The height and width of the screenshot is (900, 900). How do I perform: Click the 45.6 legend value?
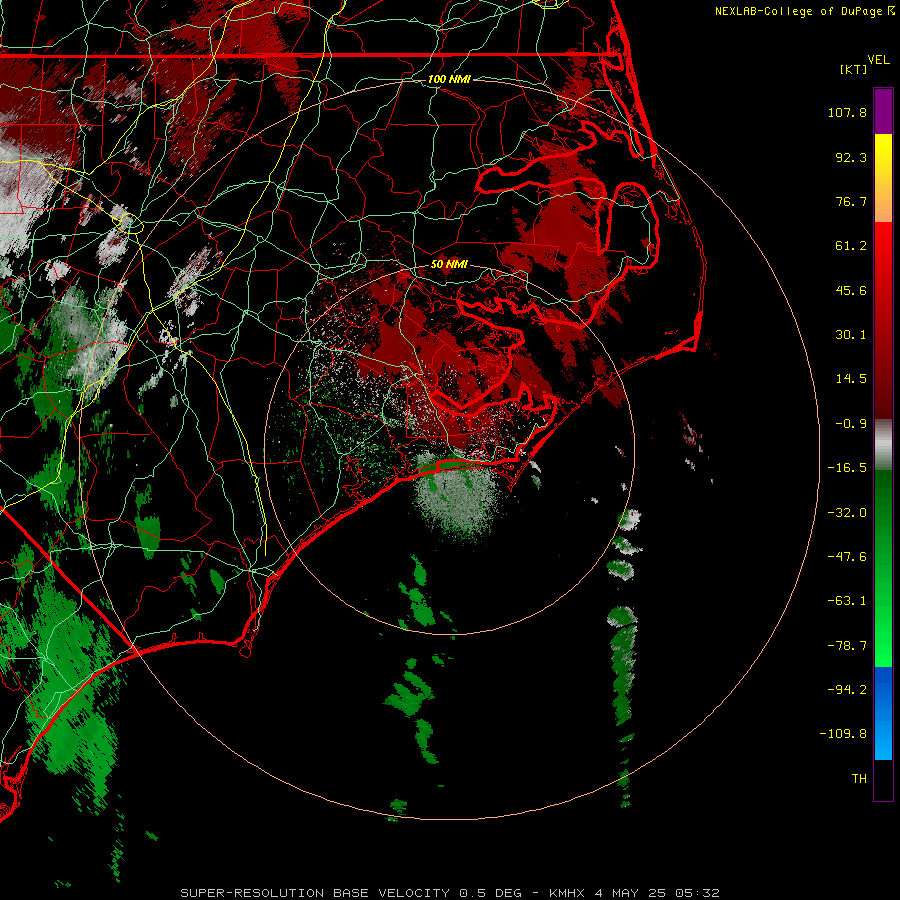pos(851,290)
